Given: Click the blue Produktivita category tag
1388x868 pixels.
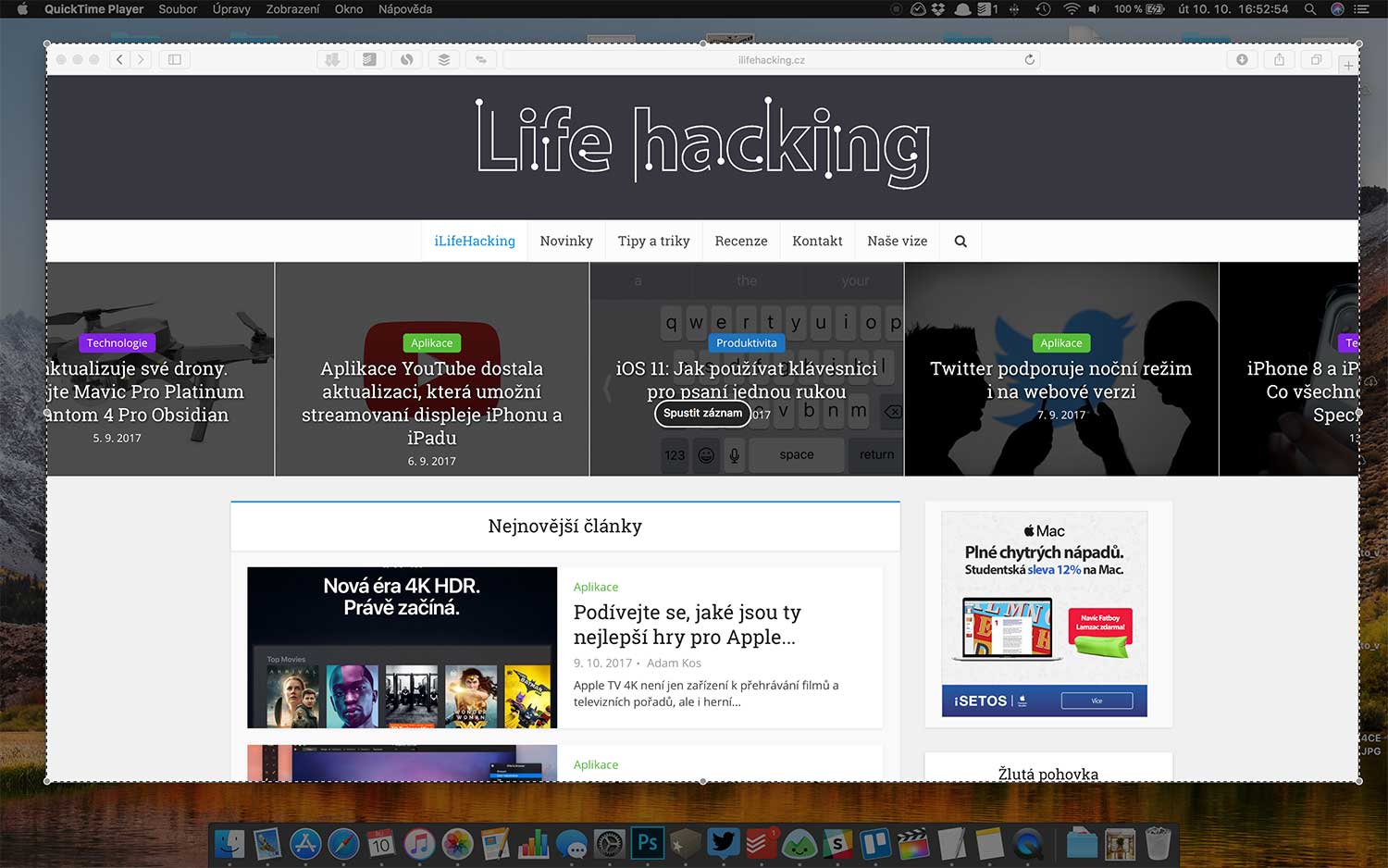Looking at the screenshot, I should tap(747, 343).
